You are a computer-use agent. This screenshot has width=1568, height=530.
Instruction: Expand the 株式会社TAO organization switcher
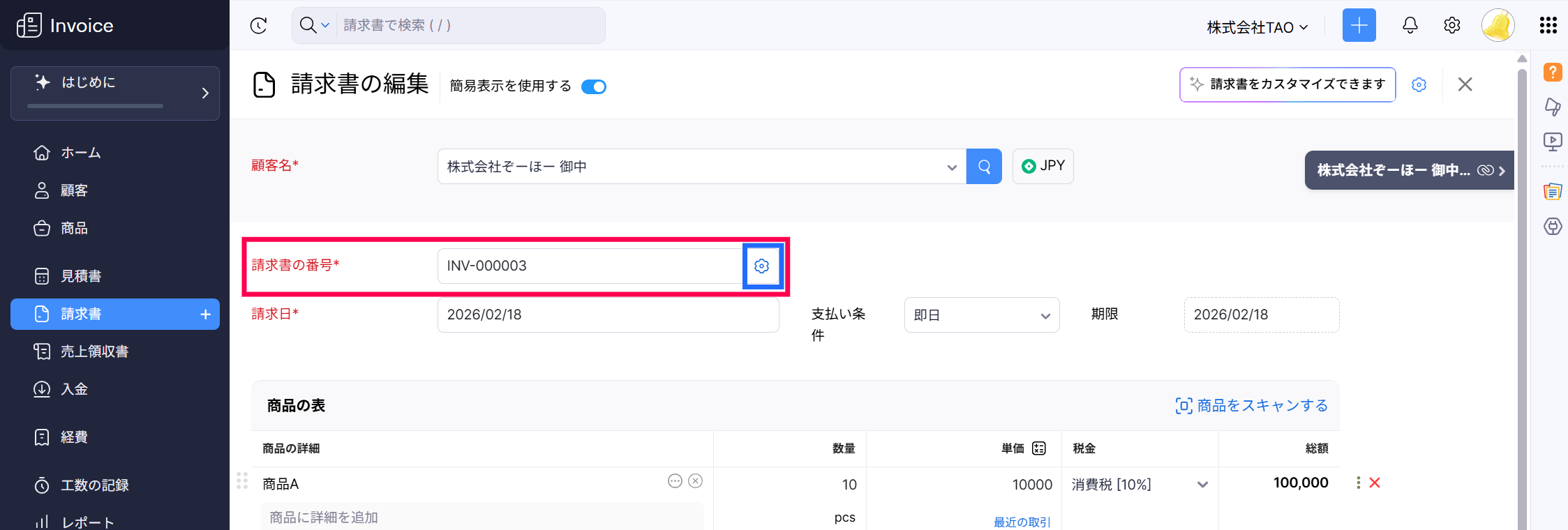[x=1257, y=27]
